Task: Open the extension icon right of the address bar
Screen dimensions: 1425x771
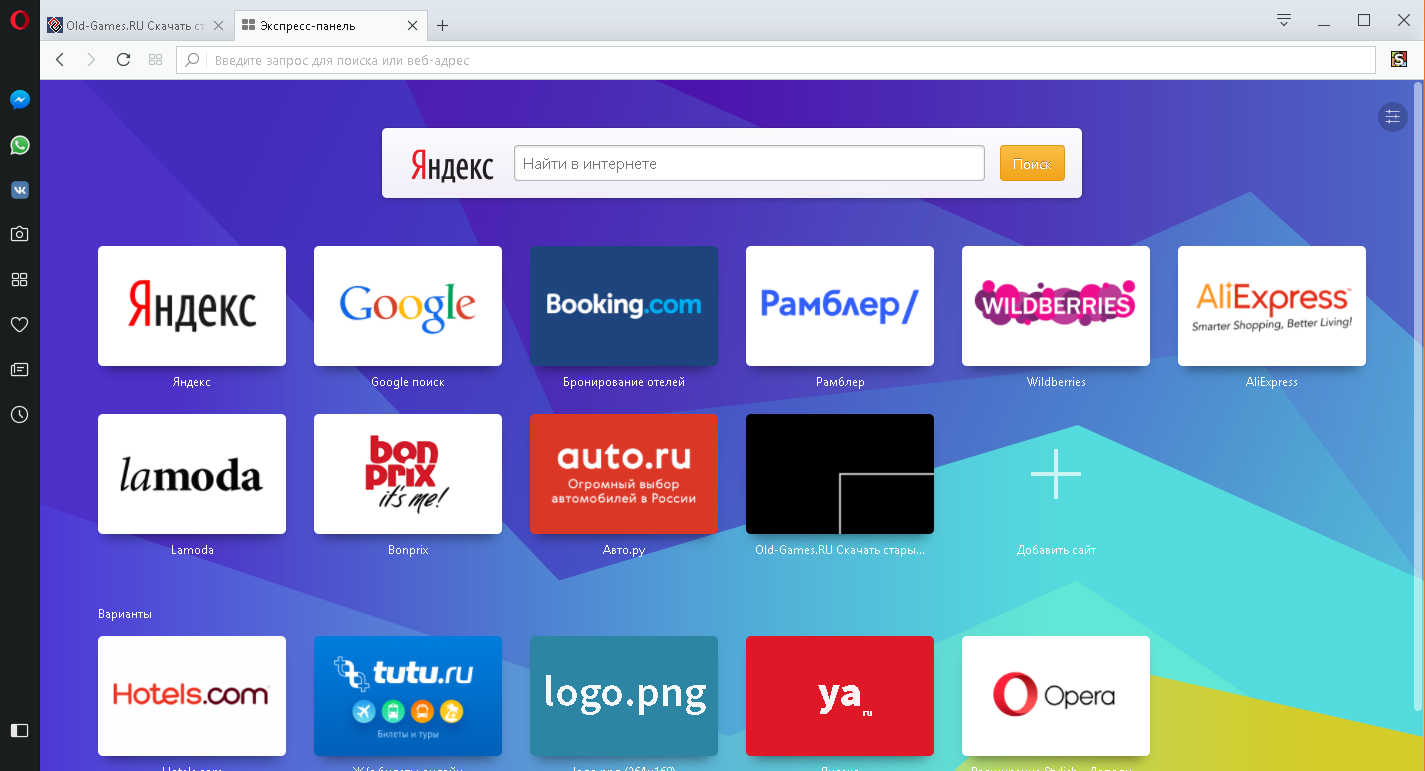Action: pyautogui.click(x=1399, y=60)
